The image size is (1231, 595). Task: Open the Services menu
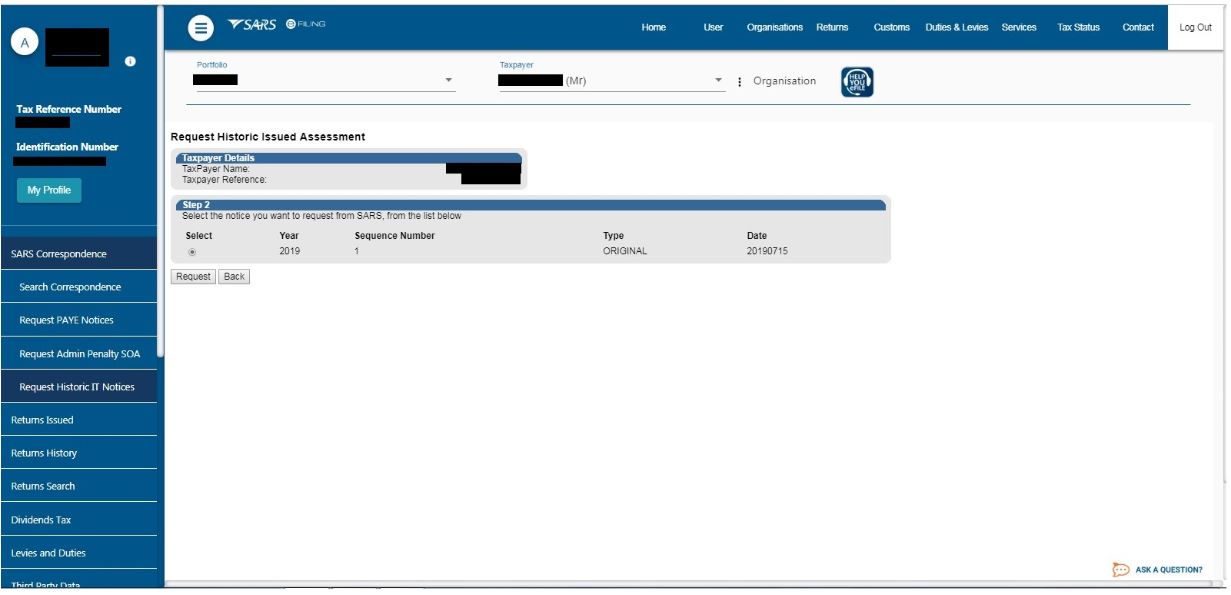pos(1019,28)
